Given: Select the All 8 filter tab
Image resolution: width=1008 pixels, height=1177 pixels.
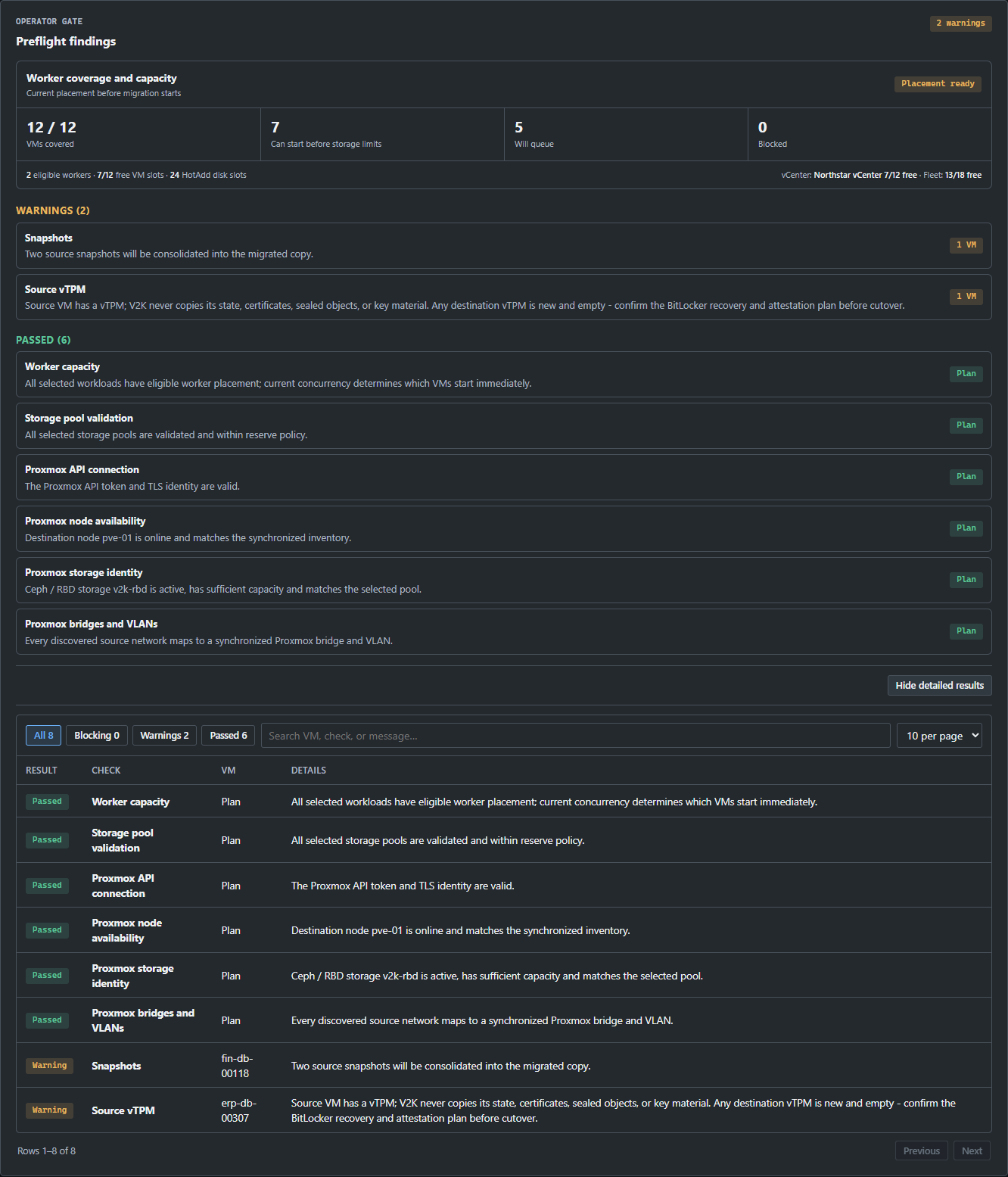Looking at the screenshot, I should [44, 735].
